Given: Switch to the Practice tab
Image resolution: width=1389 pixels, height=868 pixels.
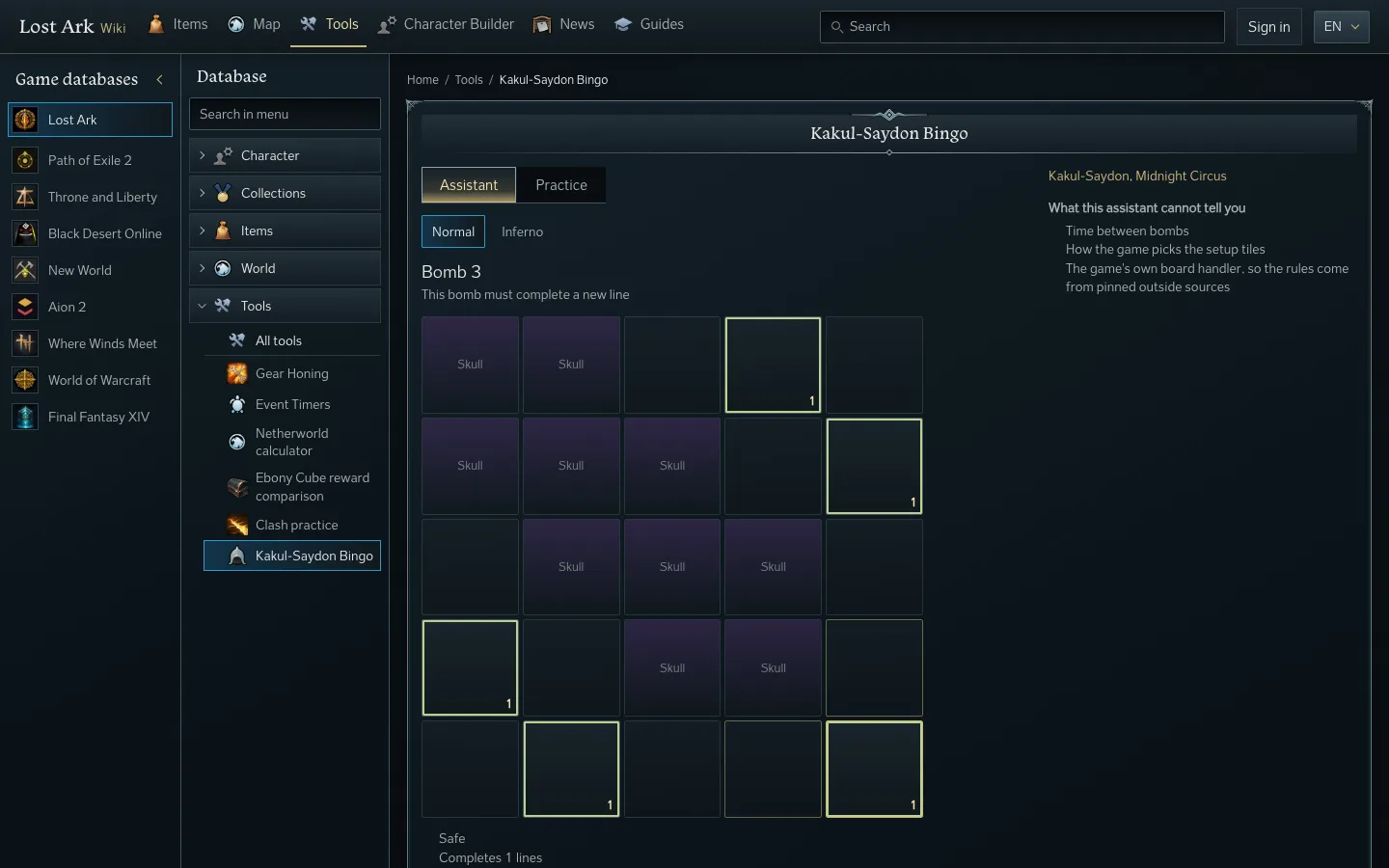Looking at the screenshot, I should (x=561, y=185).
